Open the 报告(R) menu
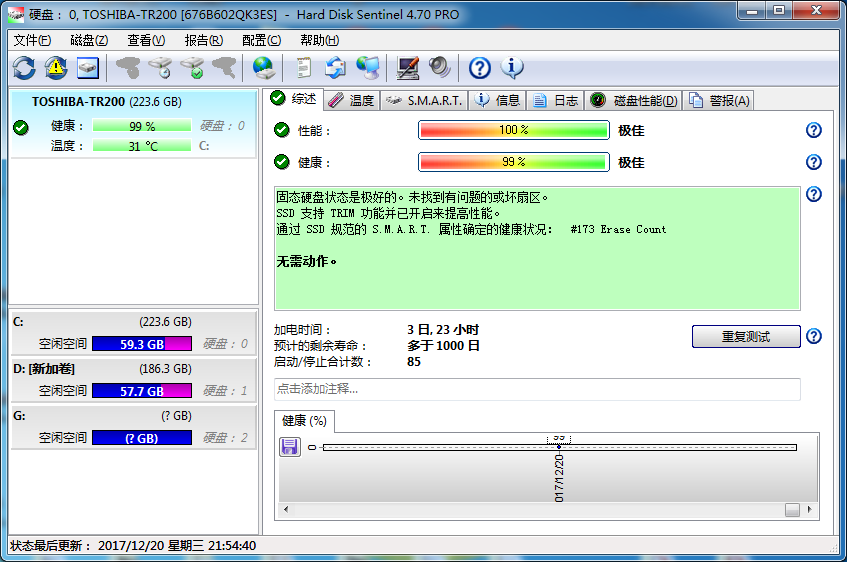The height and width of the screenshot is (562, 847). coord(204,41)
